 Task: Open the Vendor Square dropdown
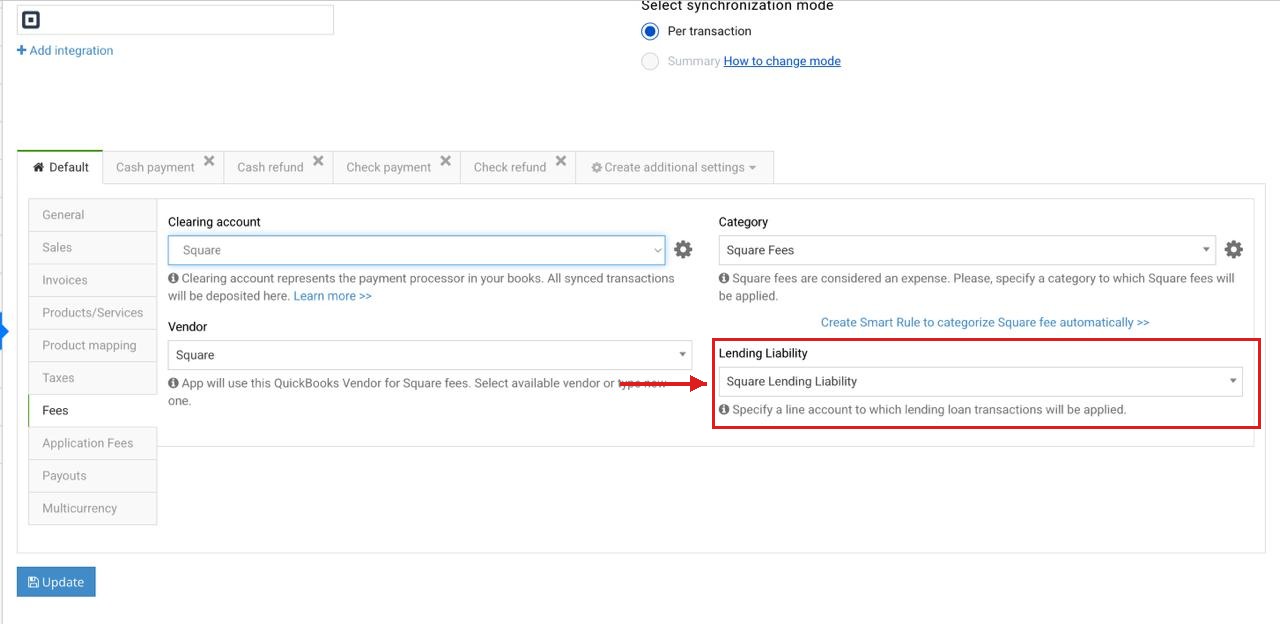click(430, 355)
